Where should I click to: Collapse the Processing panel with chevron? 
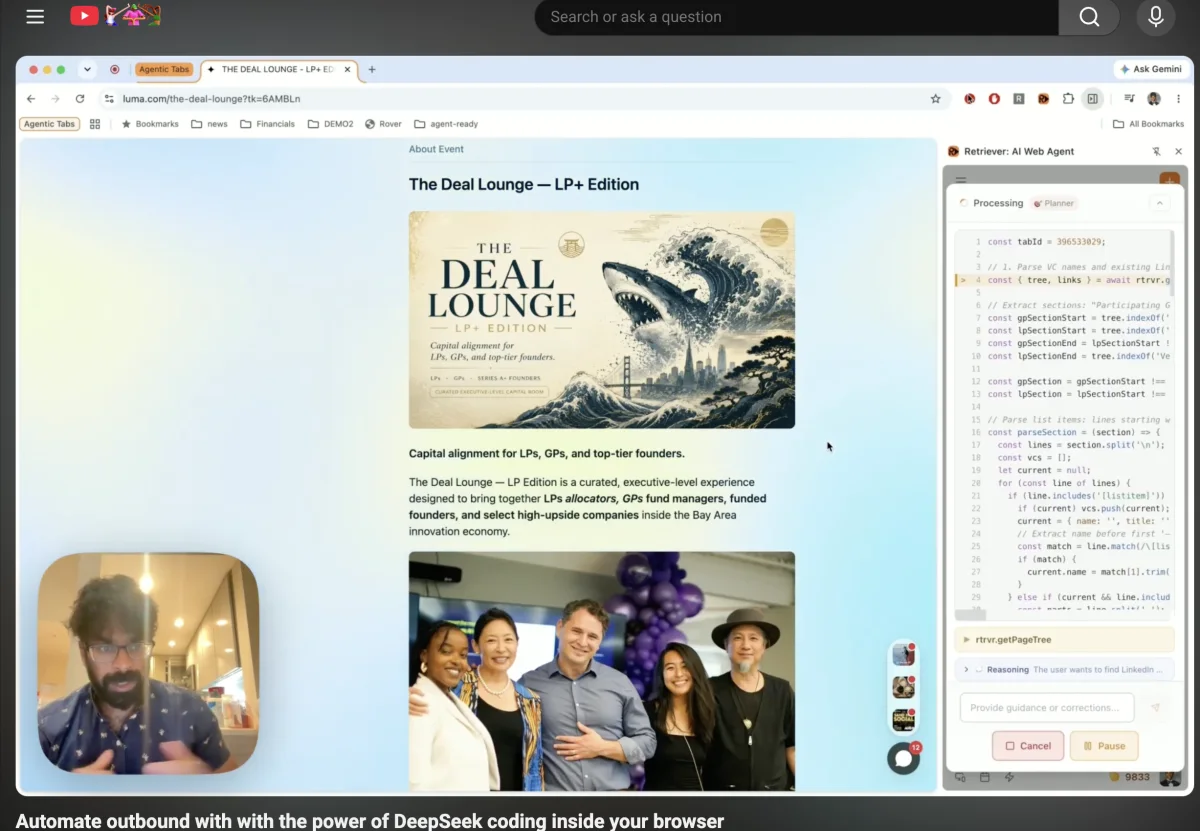[x=1160, y=203]
